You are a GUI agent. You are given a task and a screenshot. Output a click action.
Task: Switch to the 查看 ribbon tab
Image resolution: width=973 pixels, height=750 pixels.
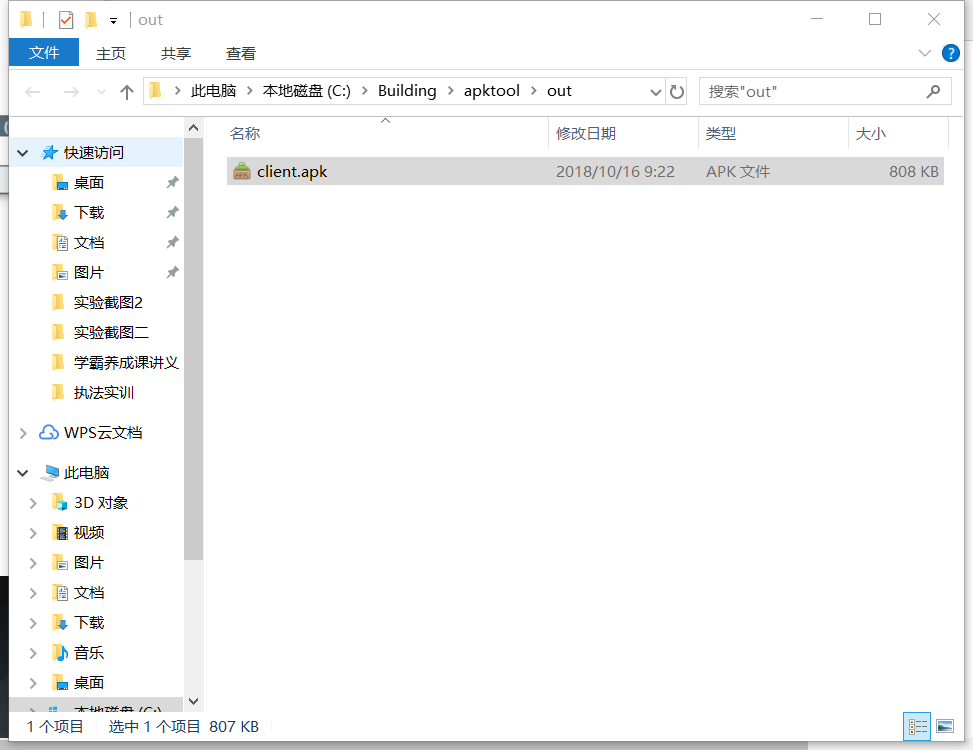241,53
